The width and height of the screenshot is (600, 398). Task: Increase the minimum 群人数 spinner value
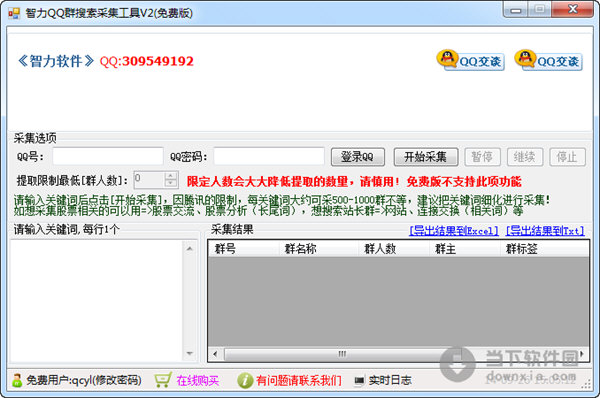click(171, 176)
